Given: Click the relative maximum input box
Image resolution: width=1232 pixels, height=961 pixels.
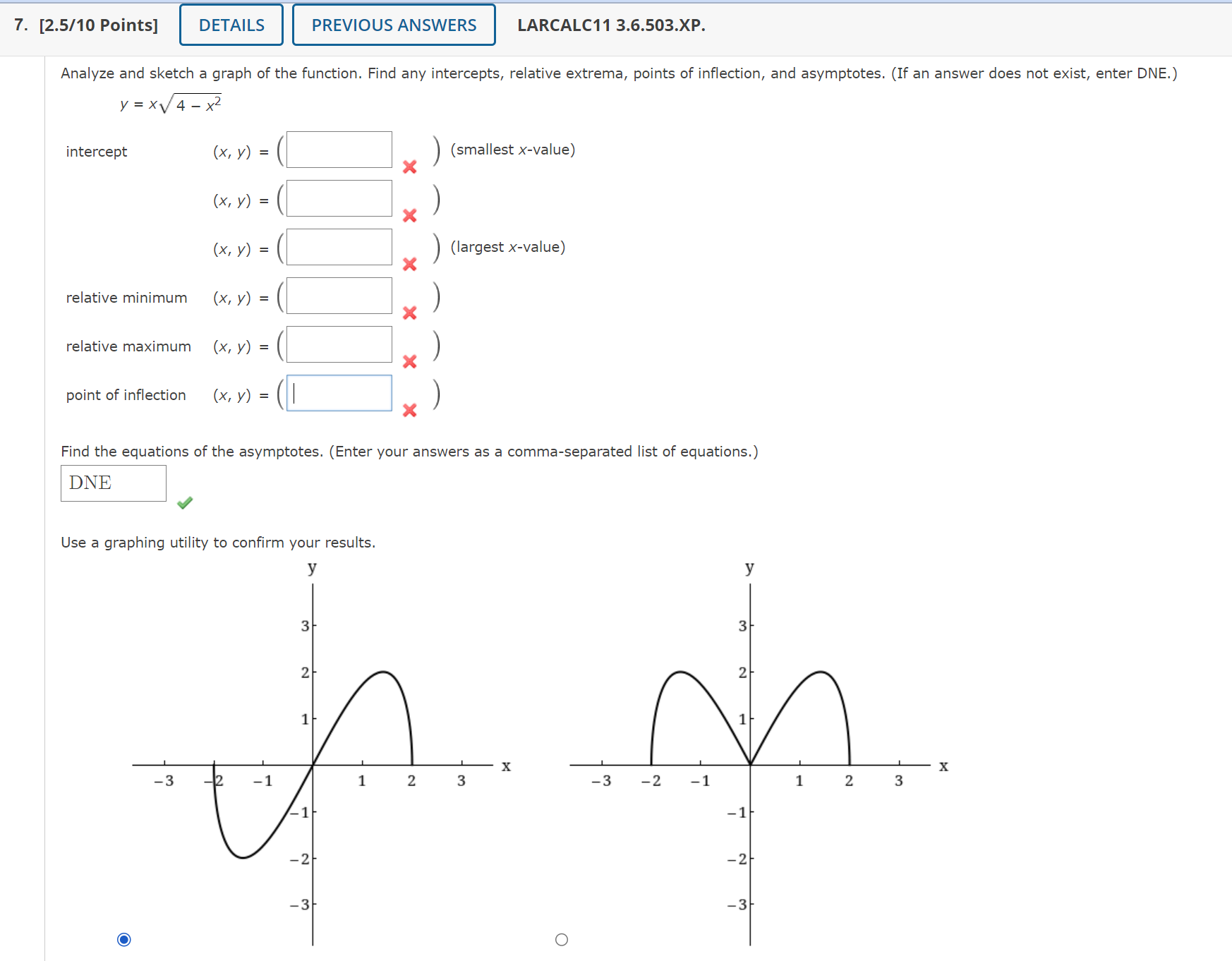Looking at the screenshot, I should 339,344.
